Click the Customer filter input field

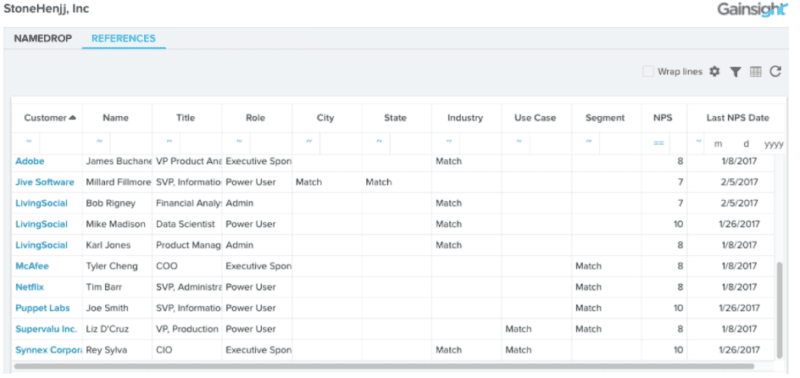coord(61,143)
